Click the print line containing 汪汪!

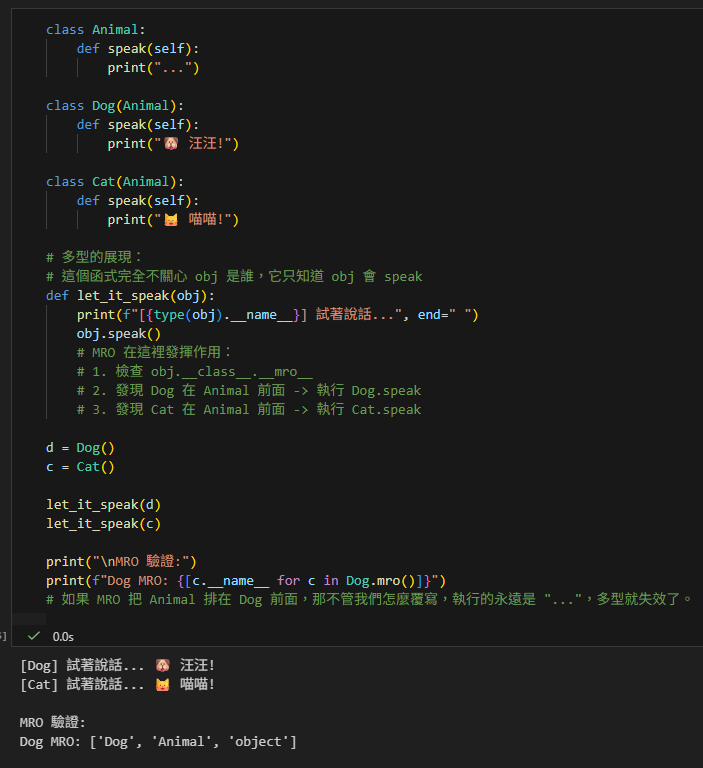coord(173,144)
